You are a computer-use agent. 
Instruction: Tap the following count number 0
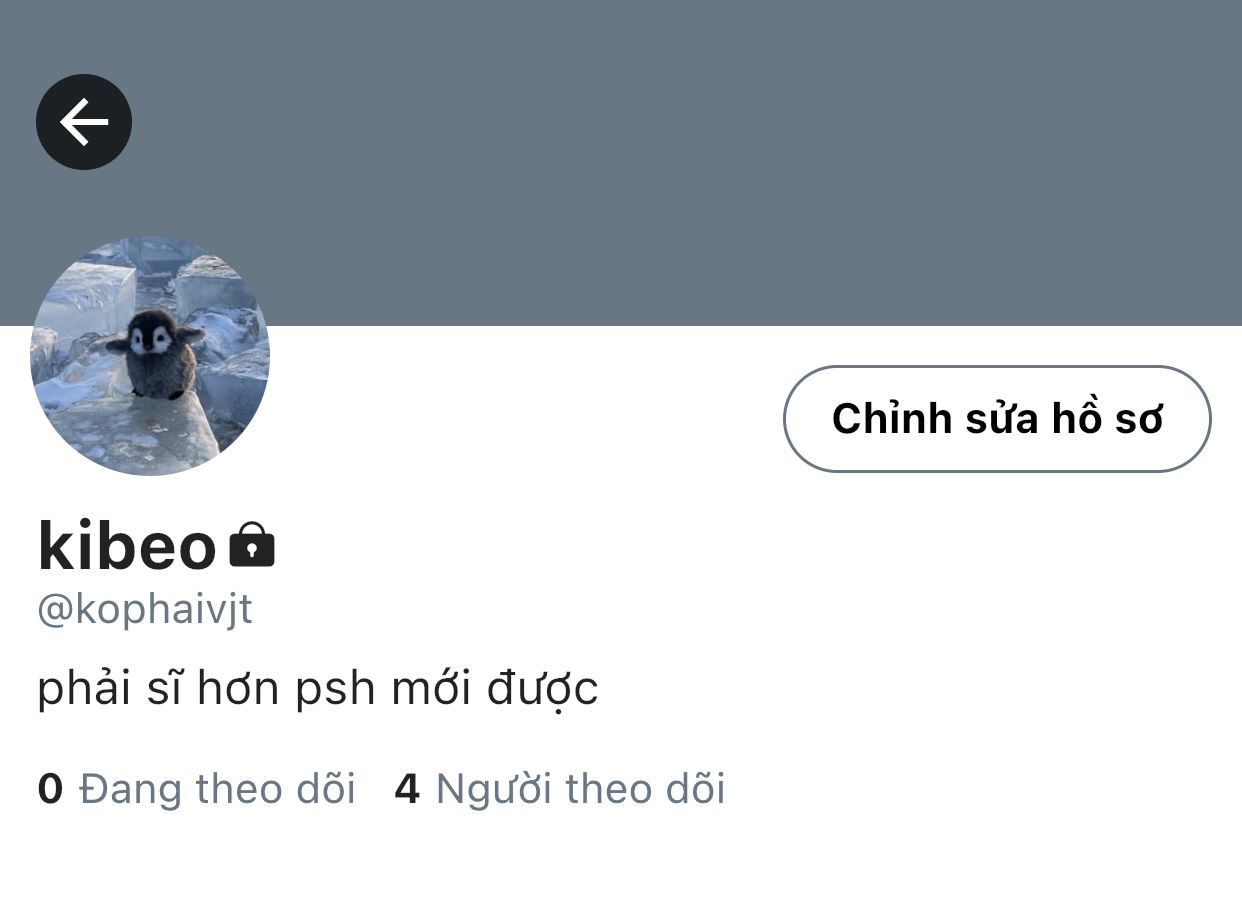point(50,789)
